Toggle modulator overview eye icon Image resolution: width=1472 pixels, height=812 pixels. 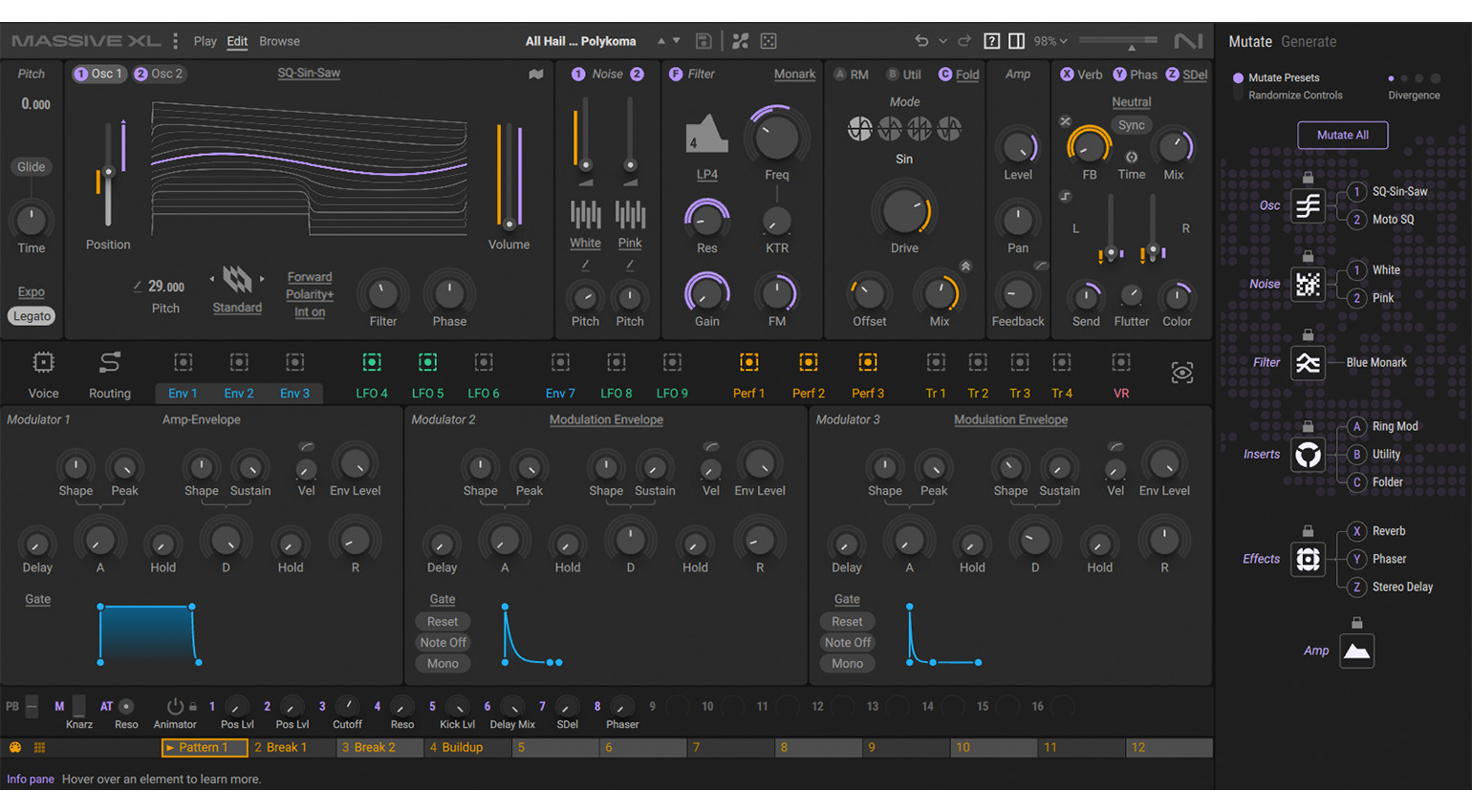point(1182,373)
